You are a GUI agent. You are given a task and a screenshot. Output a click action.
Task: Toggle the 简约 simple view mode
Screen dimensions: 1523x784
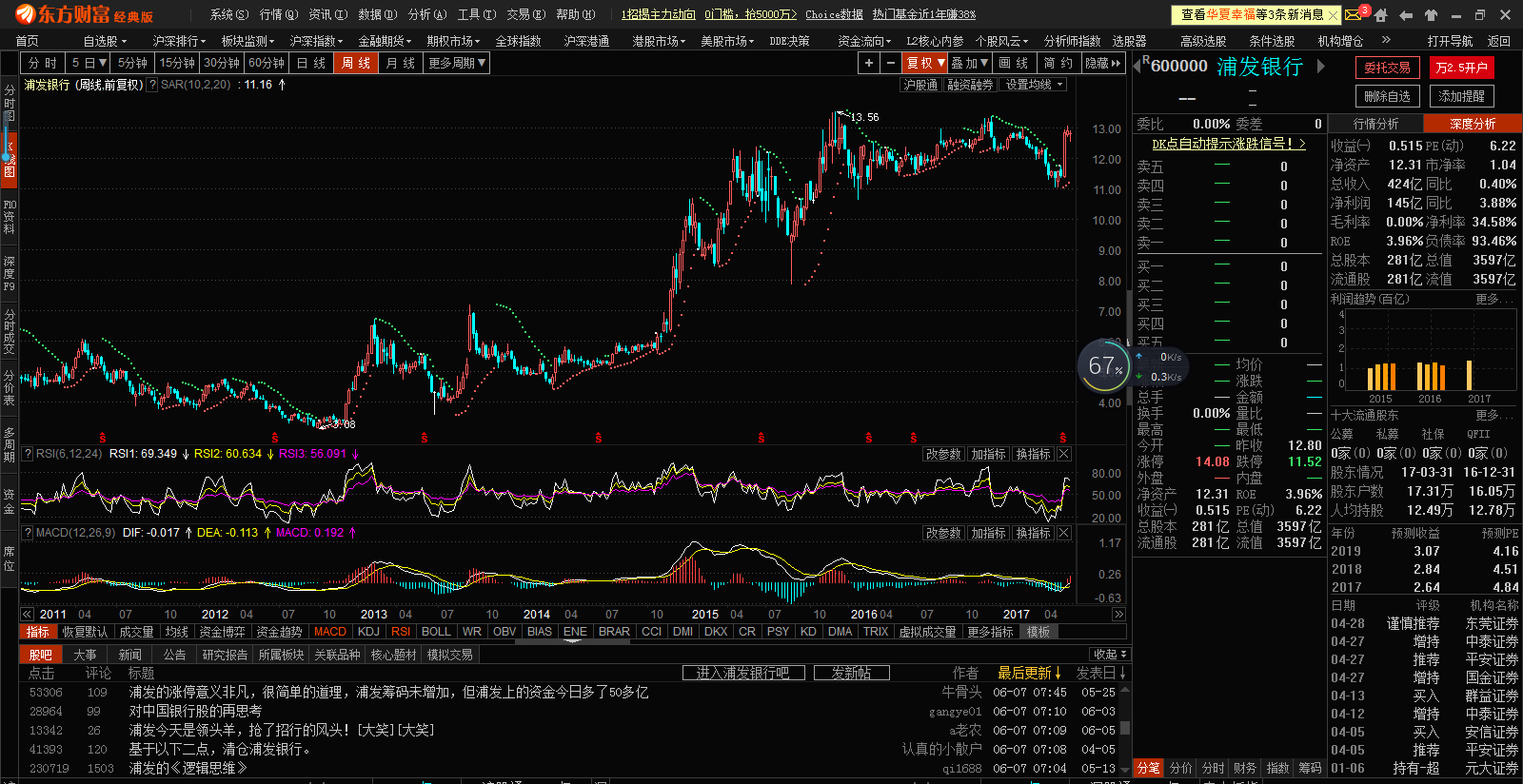(1058, 63)
